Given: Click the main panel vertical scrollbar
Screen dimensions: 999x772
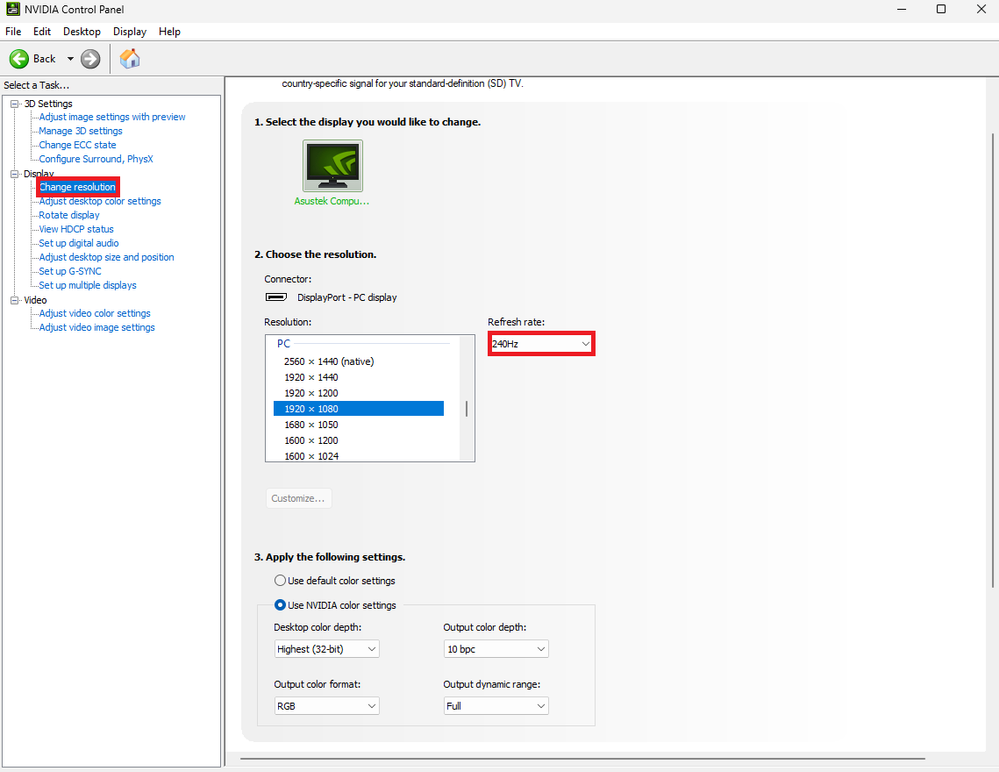Looking at the screenshot, I should click(992, 360).
